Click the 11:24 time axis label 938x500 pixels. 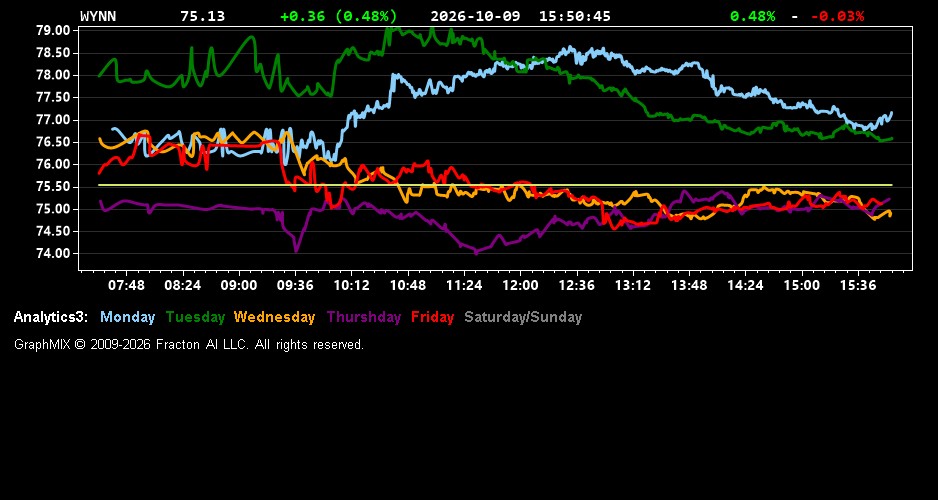464,285
